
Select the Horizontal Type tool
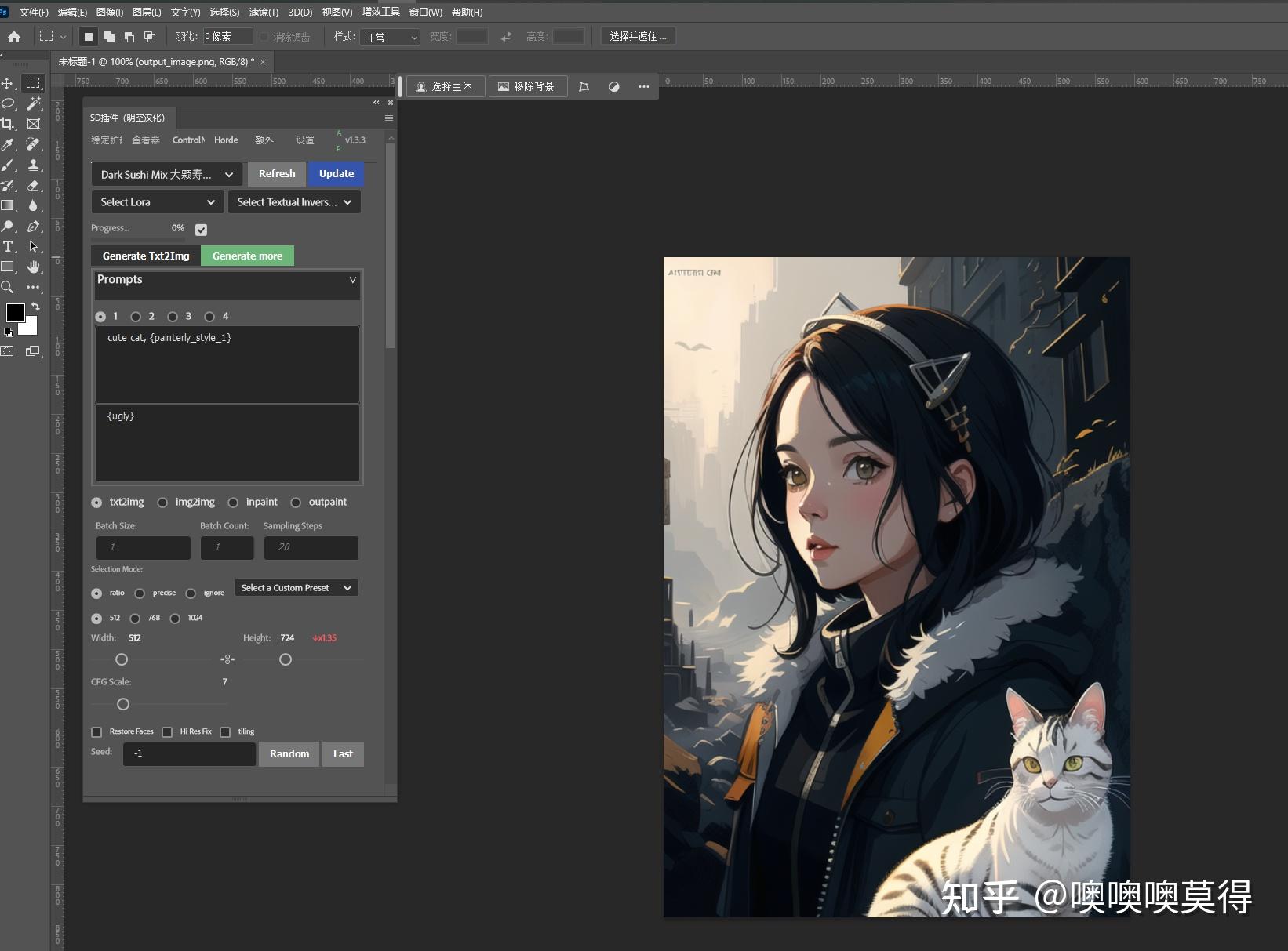tap(8, 246)
